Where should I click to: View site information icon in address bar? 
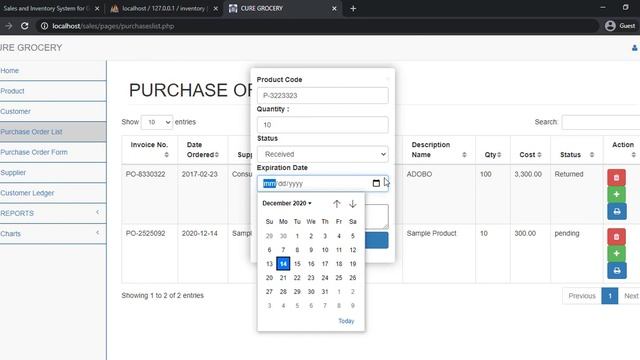tap(44, 26)
